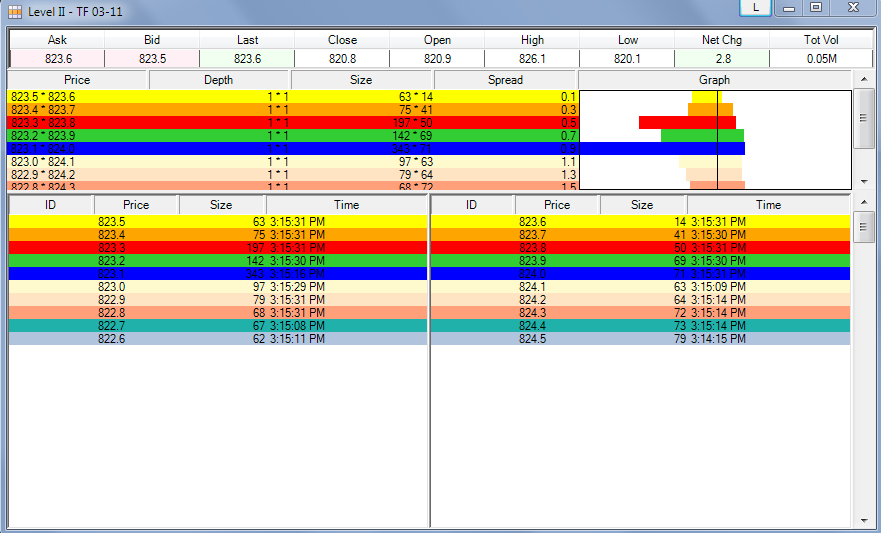Click the Tot Vol column header

point(821,40)
